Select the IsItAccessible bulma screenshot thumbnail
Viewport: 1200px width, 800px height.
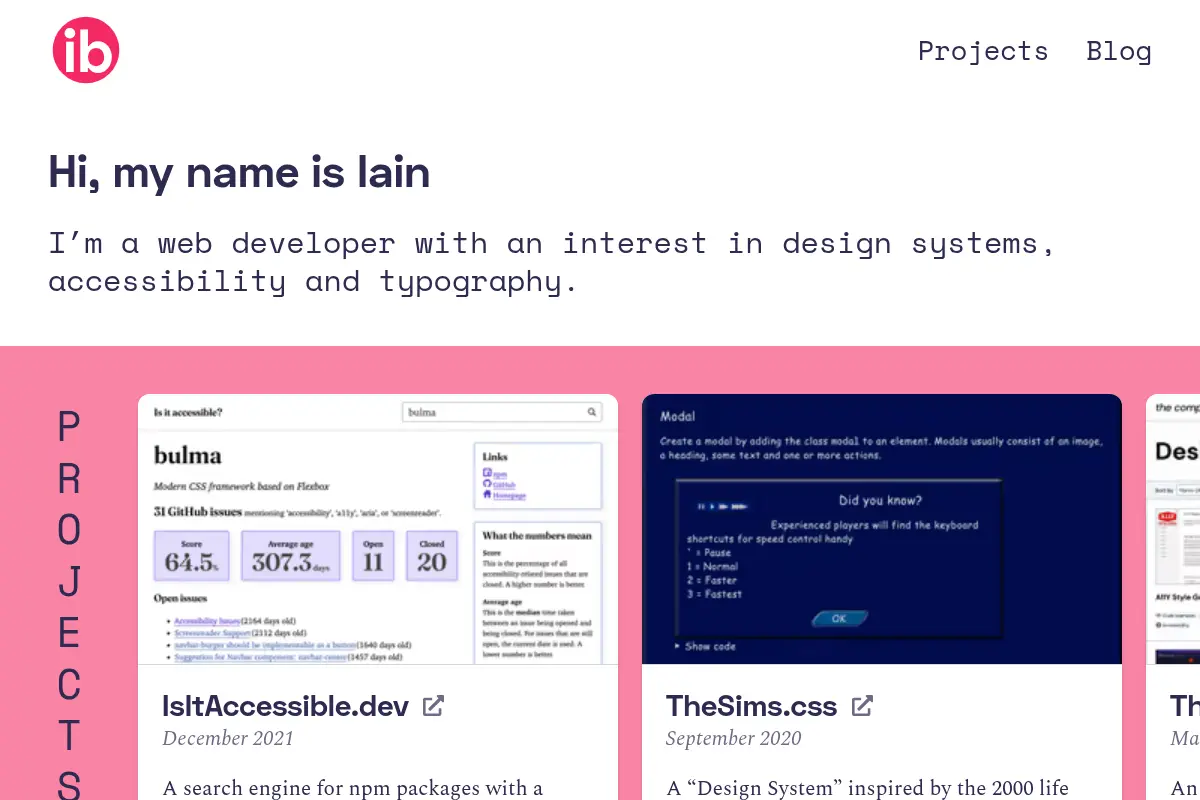[378, 529]
